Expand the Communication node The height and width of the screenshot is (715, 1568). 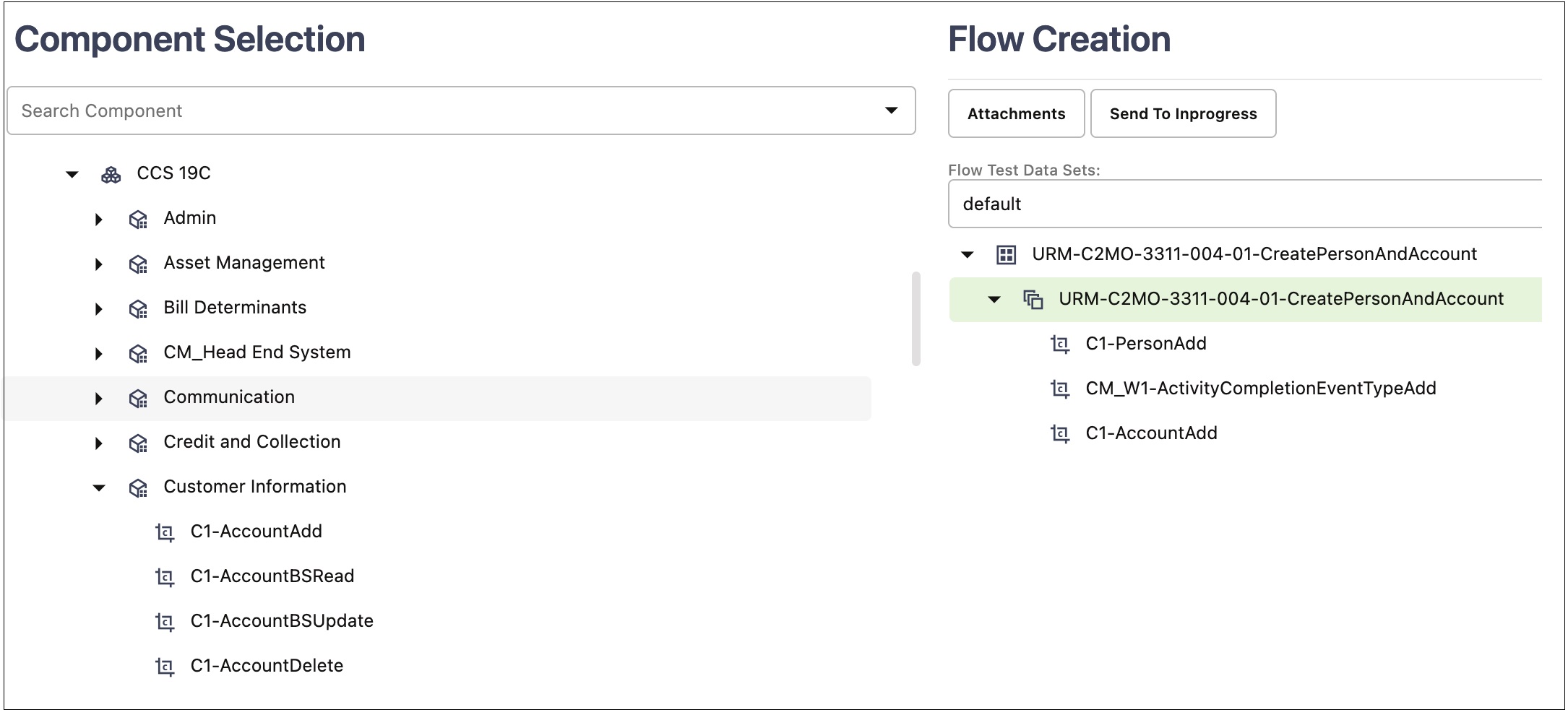coord(99,398)
